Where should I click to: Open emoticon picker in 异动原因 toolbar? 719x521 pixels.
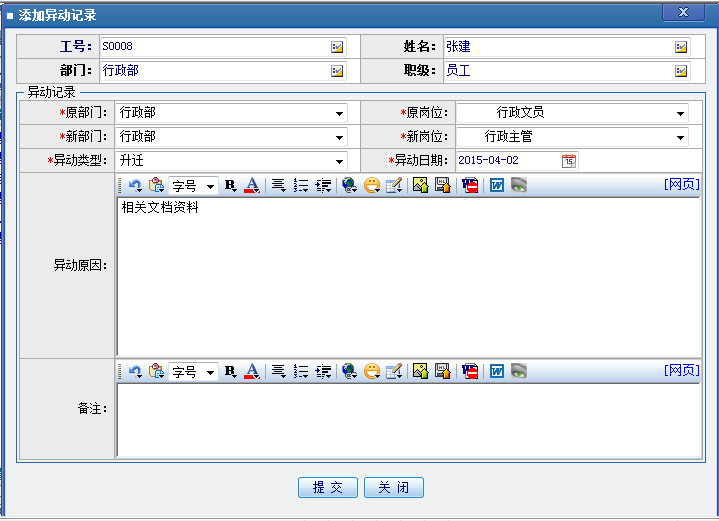(x=371, y=185)
